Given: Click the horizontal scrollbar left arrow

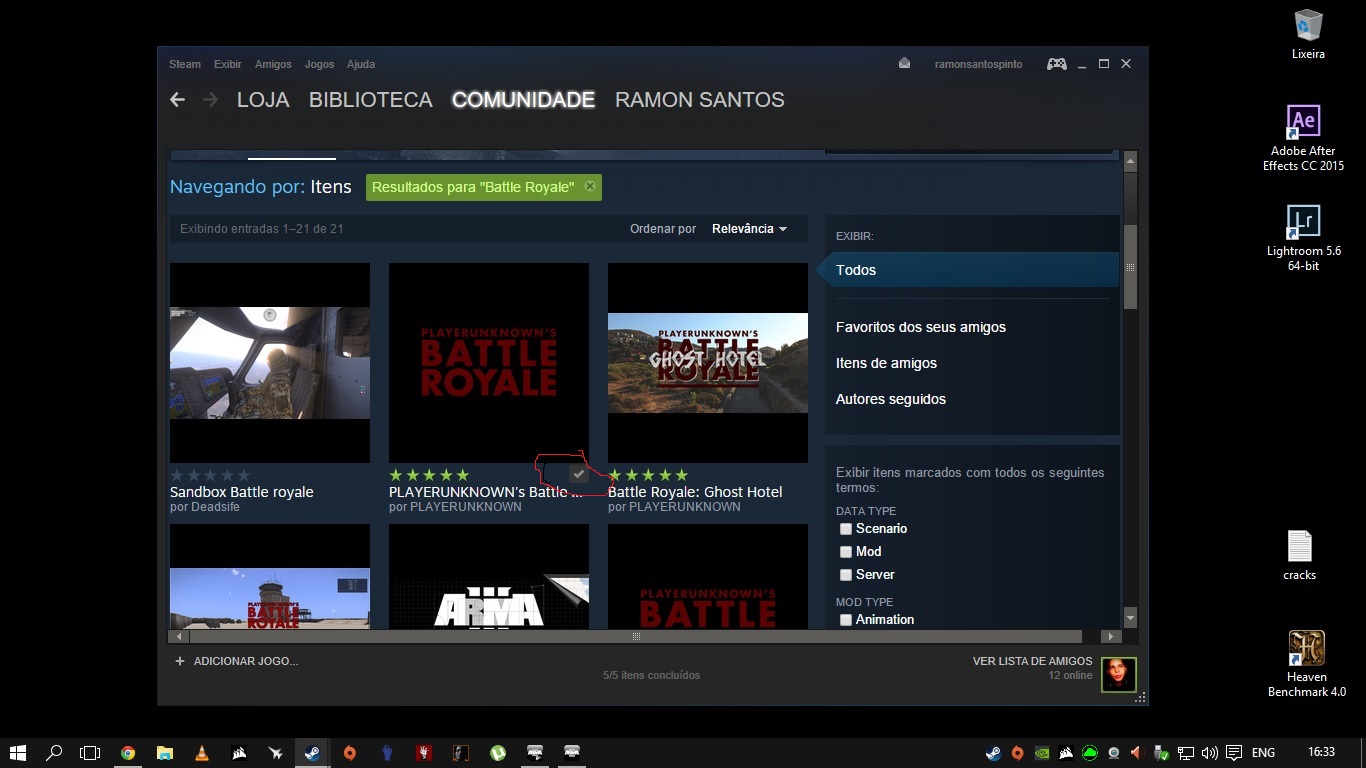Looking at the screenshot, I should (179, 636).
